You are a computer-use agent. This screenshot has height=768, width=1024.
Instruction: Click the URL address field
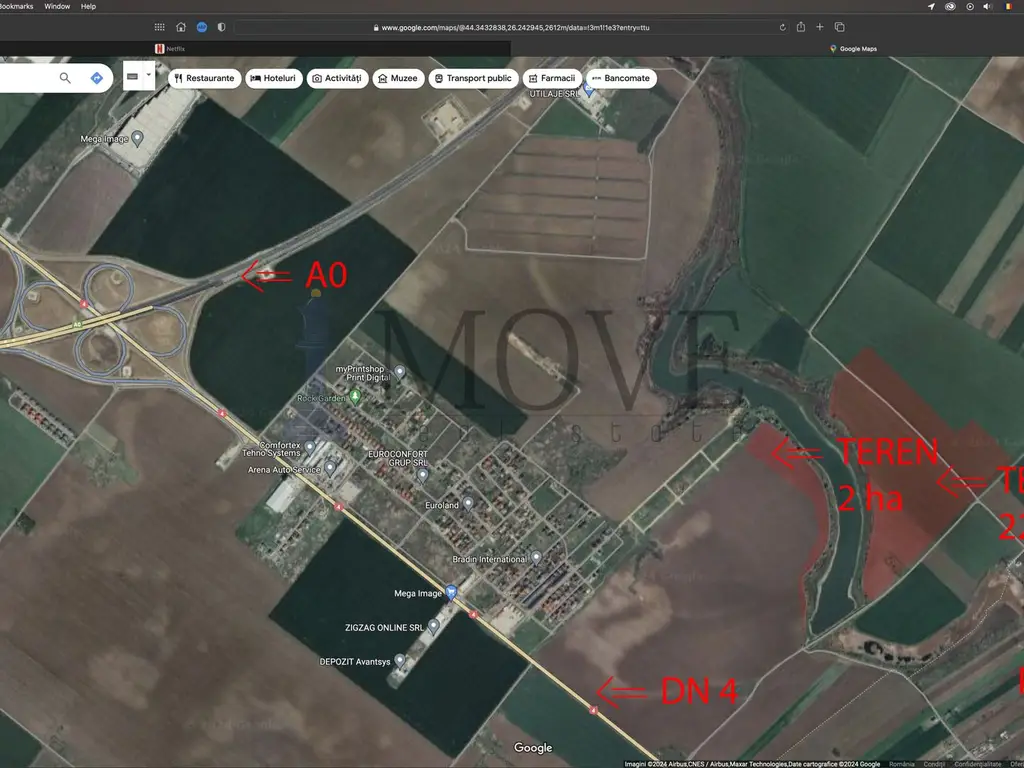[x=511, y=27]
